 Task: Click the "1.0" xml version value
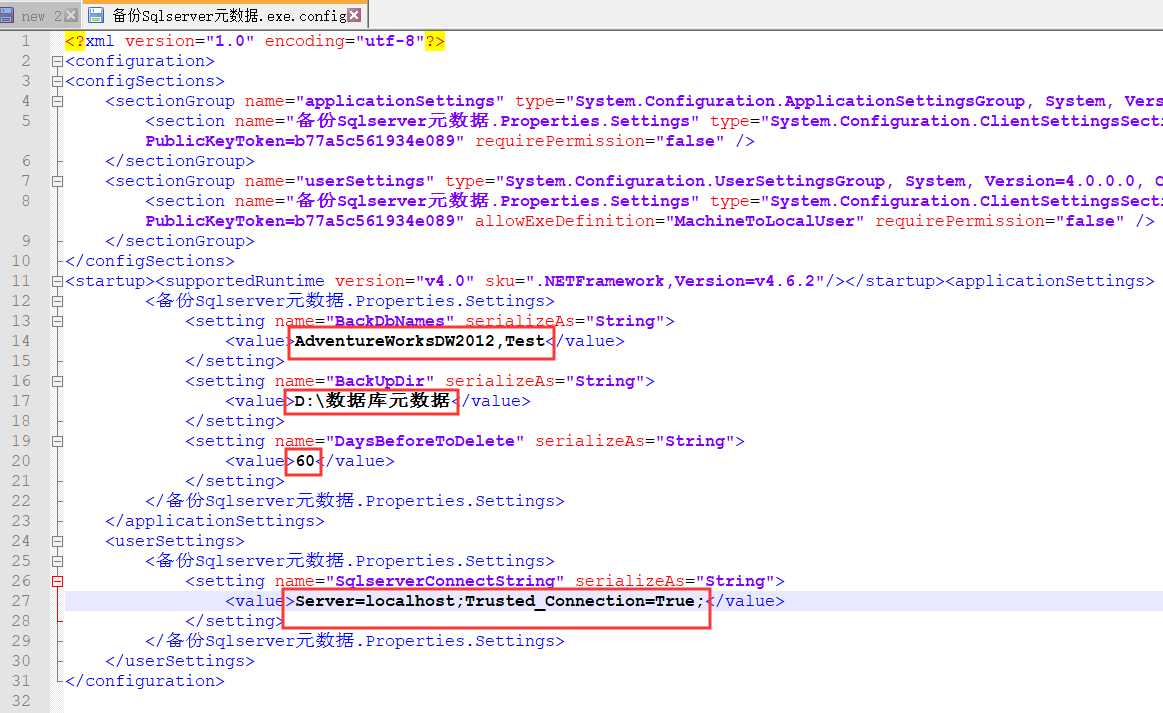(230, 41)
